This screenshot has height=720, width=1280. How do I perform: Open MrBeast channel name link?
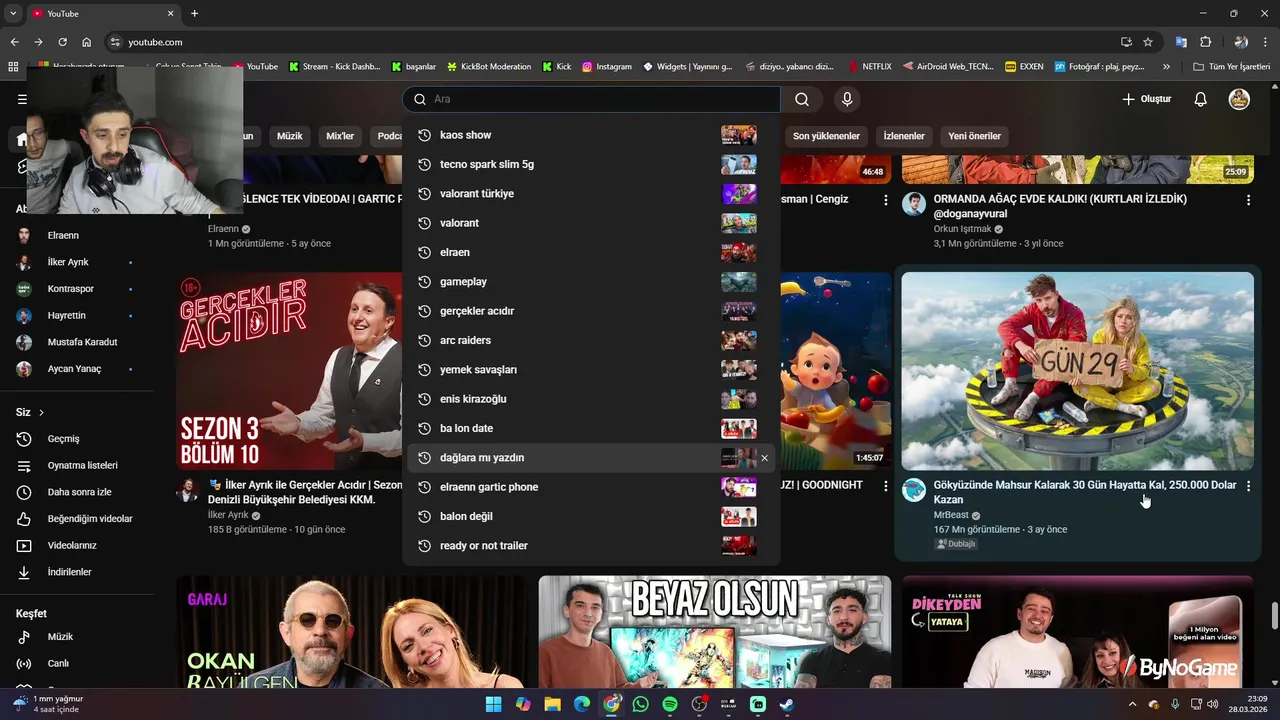pos(951,515)
